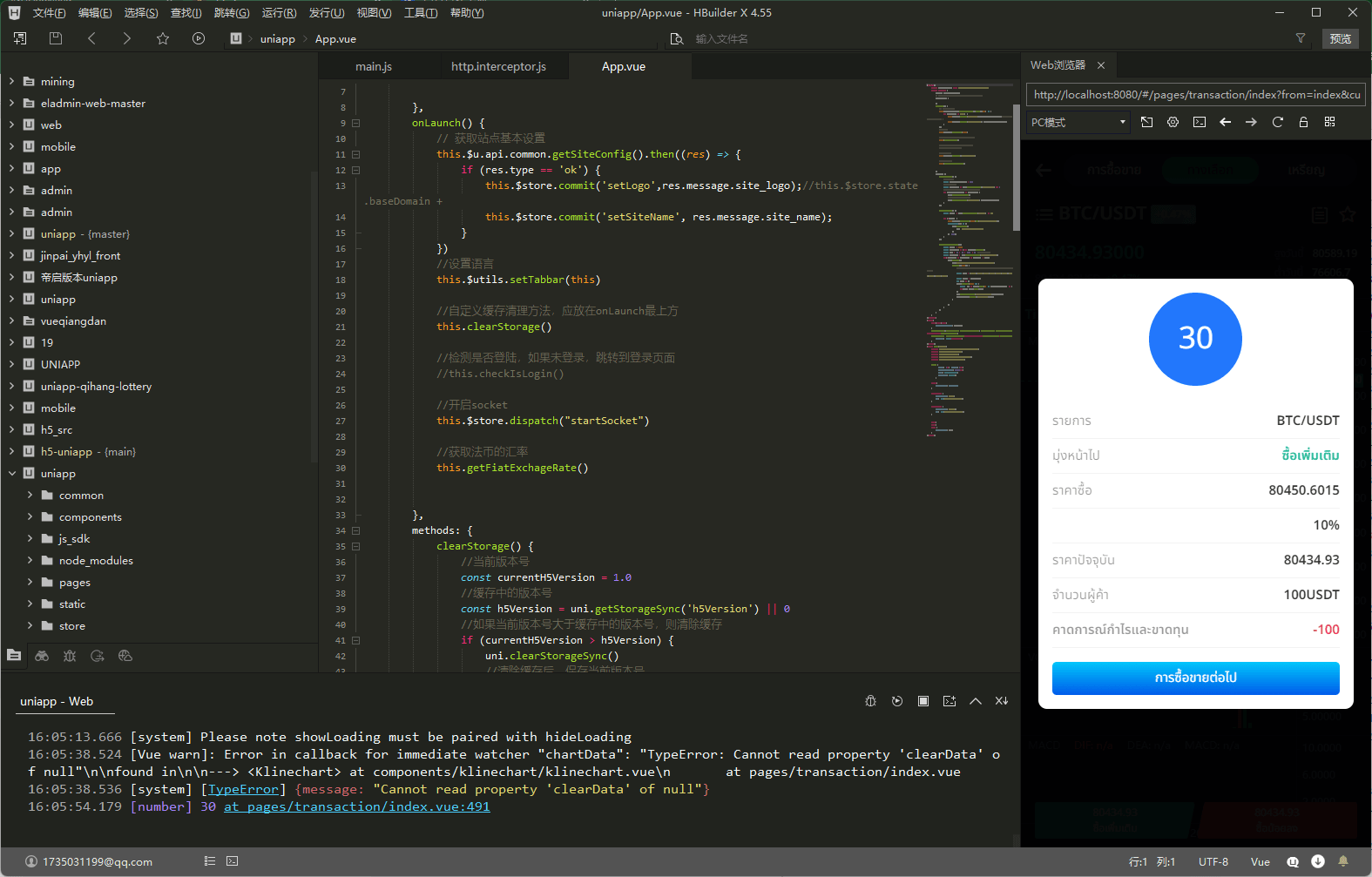This screenshot has width=1372, height=877.
Task: Open browser devtools console icon
Action: [1200, 122]
